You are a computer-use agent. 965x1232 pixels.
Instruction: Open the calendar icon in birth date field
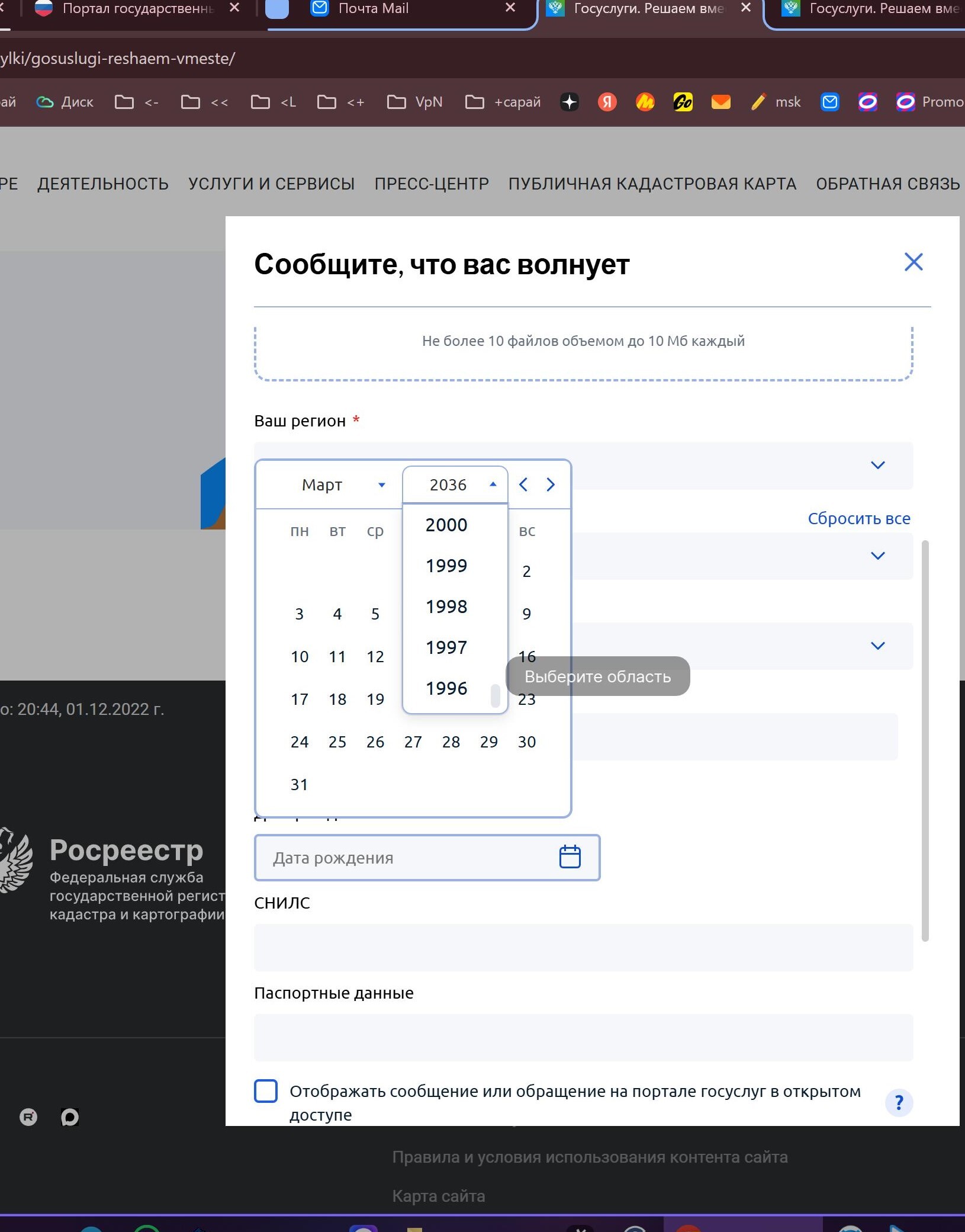570,857
